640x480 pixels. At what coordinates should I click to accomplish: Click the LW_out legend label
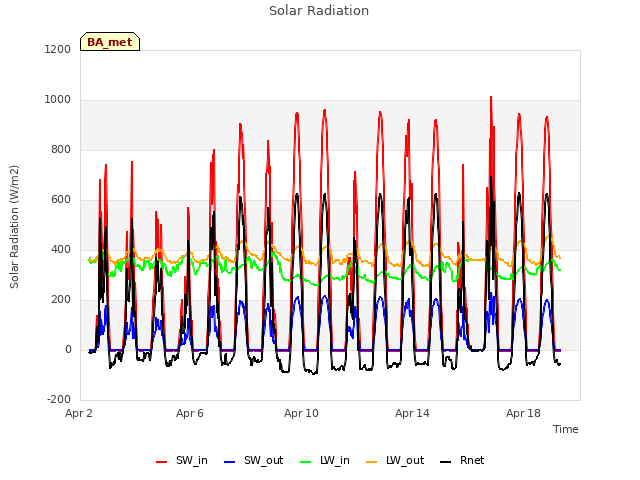[405, 461]
